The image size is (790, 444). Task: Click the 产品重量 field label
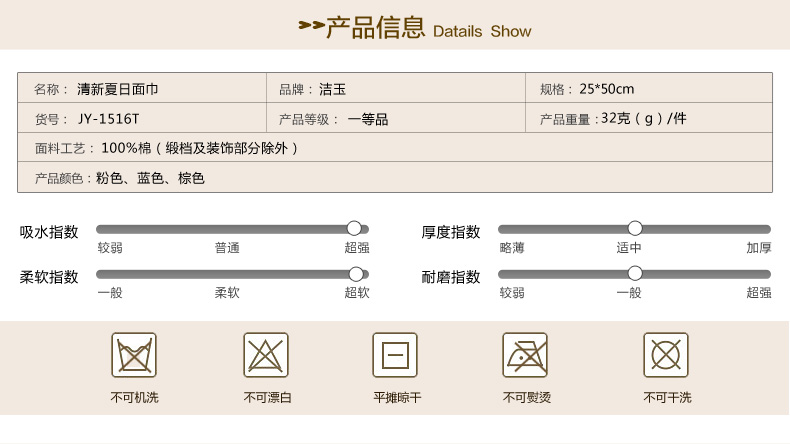pos(569,119)
